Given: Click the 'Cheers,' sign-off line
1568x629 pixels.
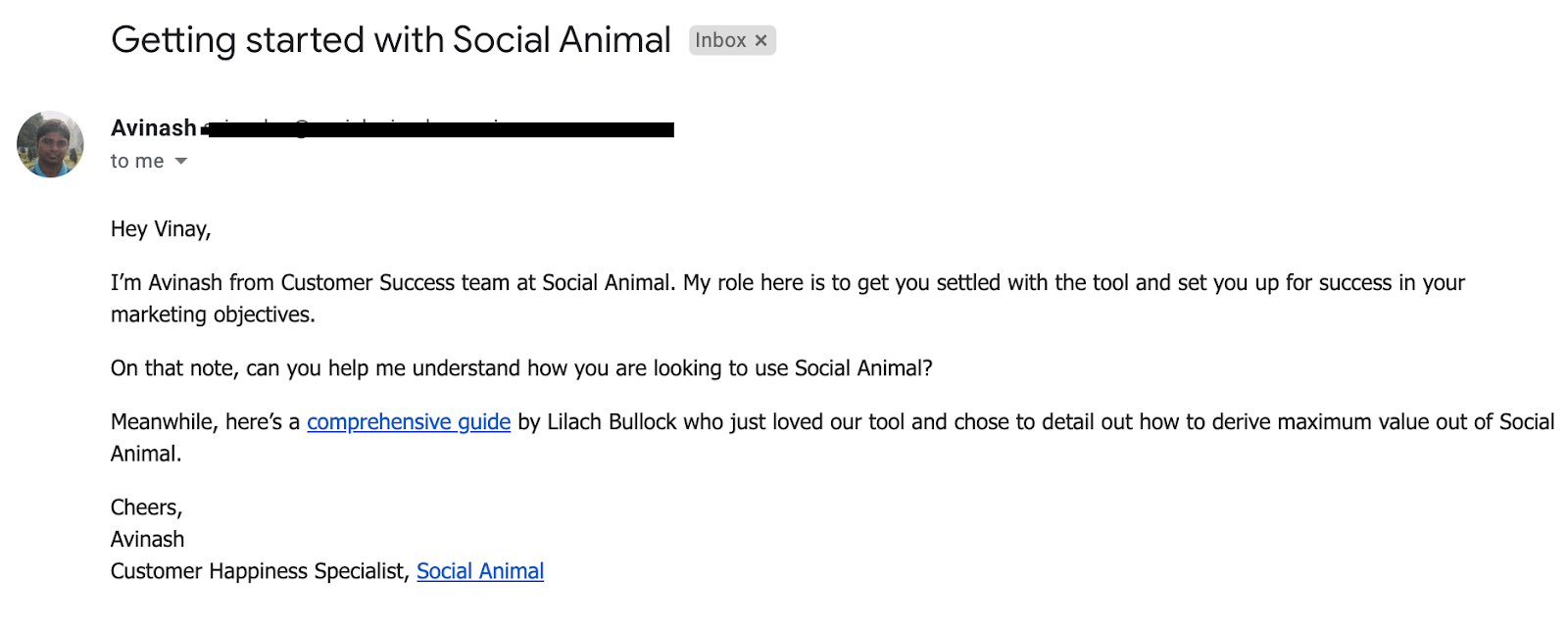Looking at the screenshot, I should coord(147,508).
